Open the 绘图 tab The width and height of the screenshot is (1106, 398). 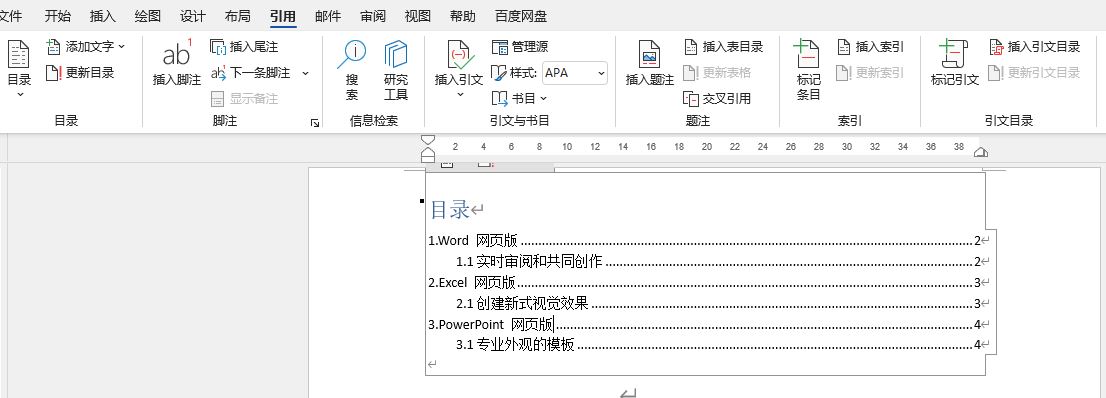click(x=148, y=16)
